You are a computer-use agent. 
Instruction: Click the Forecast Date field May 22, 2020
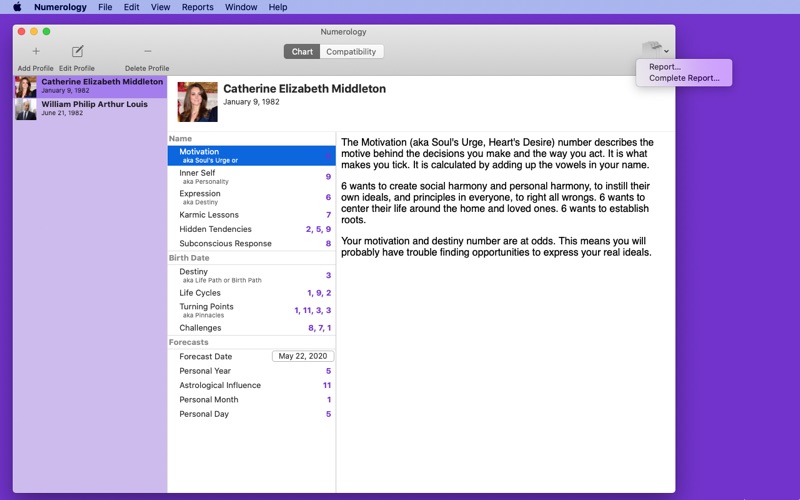pos(303,356)
